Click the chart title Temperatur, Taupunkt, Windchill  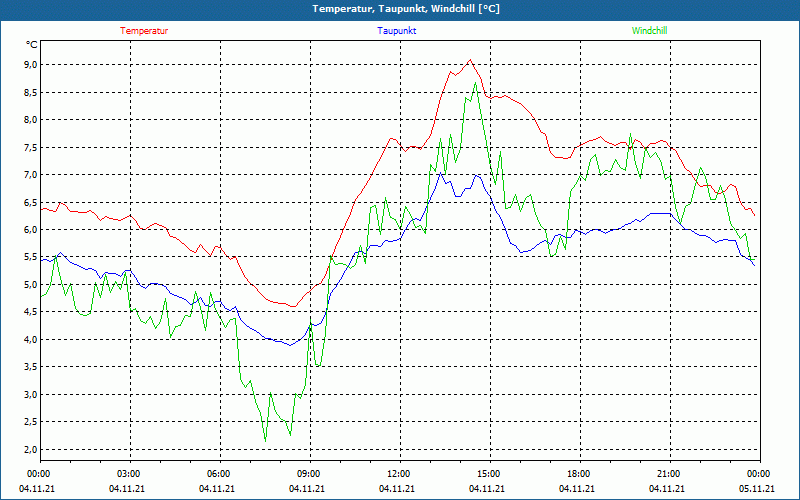click(x=406, y=9)
